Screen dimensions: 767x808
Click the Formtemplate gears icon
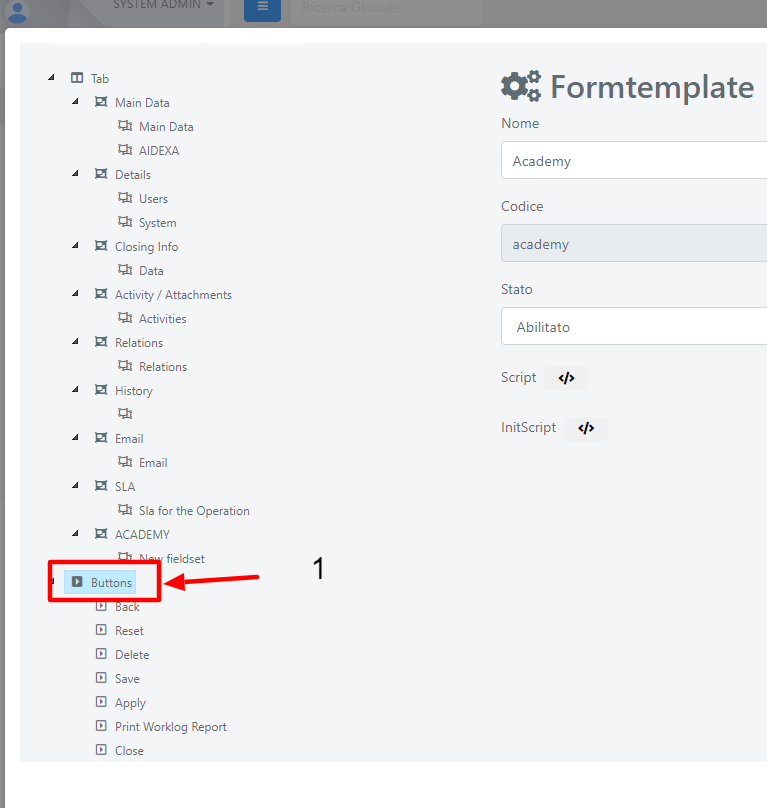(521, 86)
